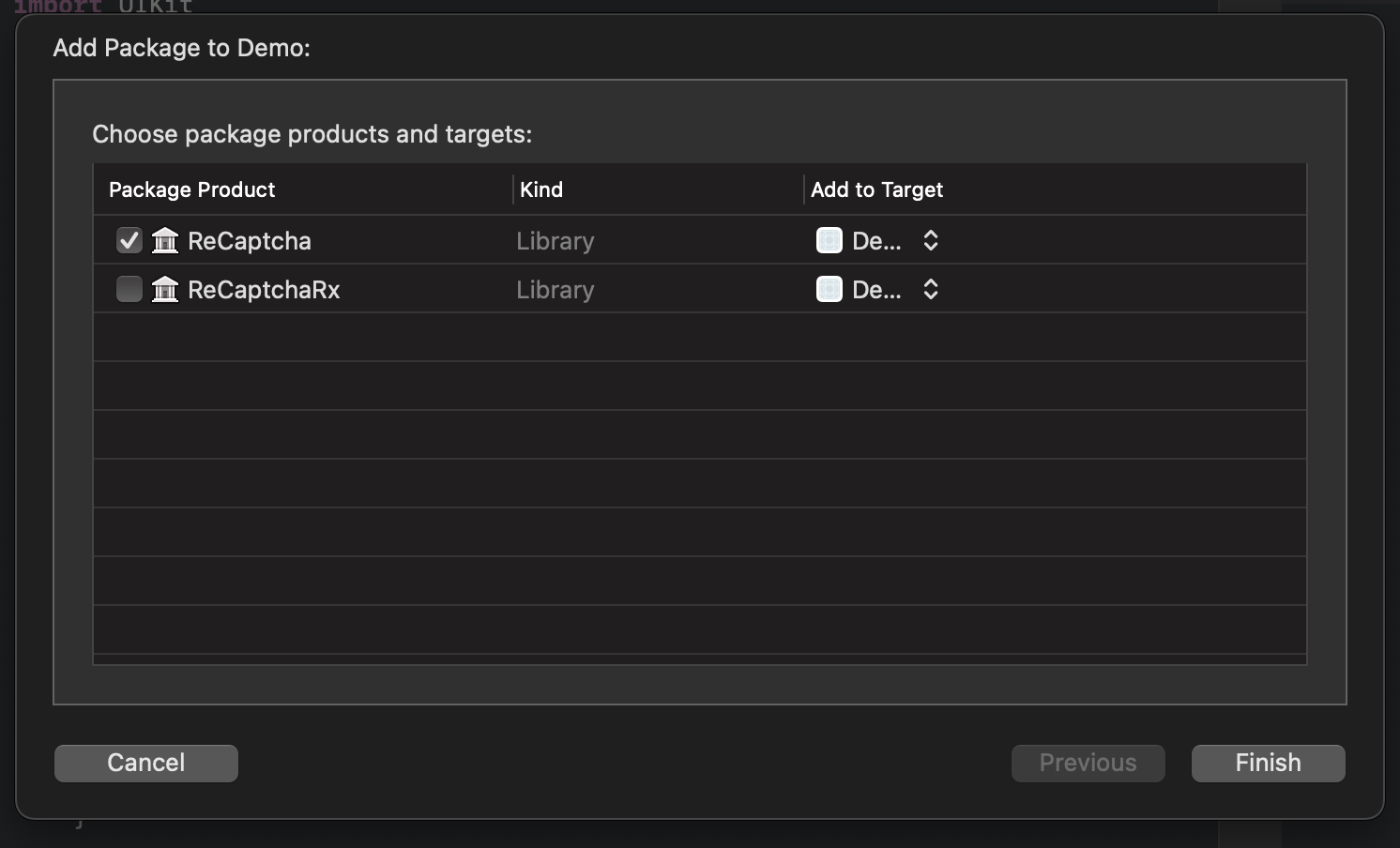Click the Kind column header
Screen dimensions: 1400x848
point(541,189)
